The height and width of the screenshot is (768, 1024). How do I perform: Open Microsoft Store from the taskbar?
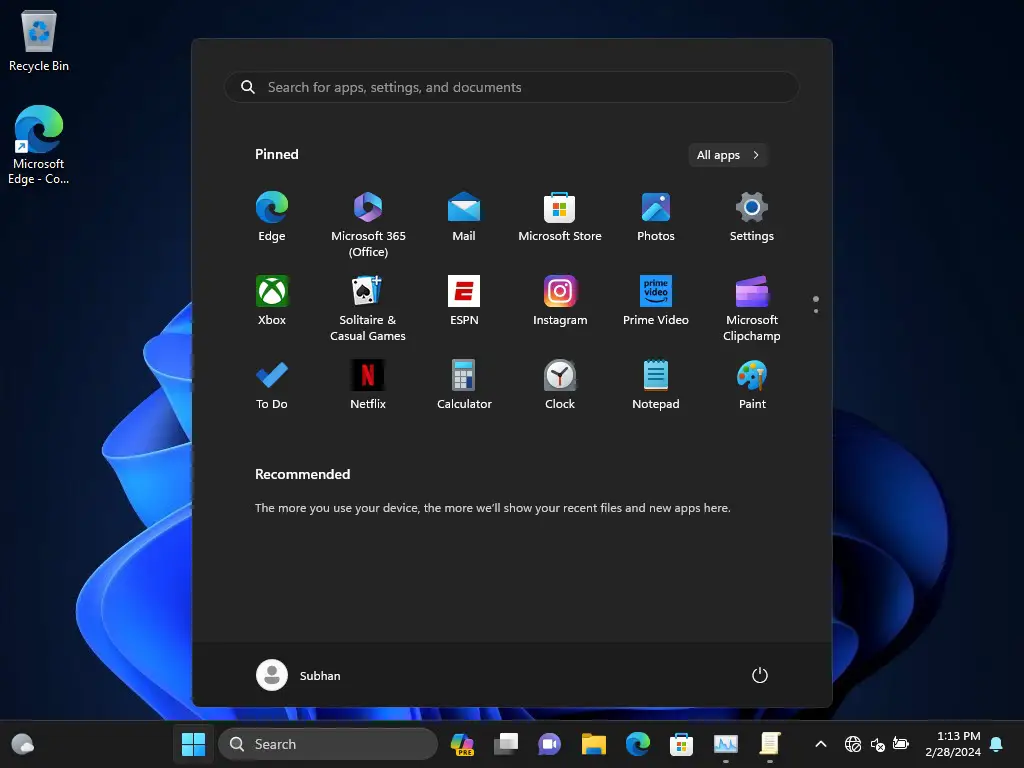[681, 744]
